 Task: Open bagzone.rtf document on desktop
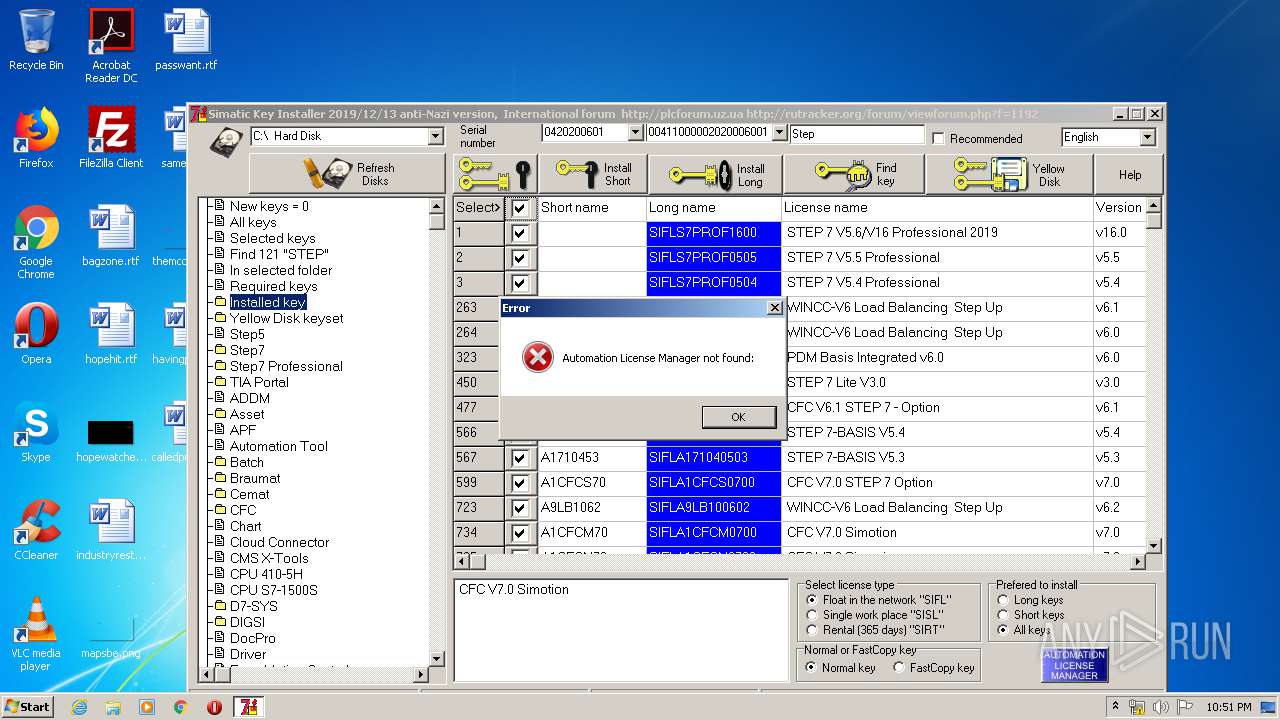coord(111,236)
